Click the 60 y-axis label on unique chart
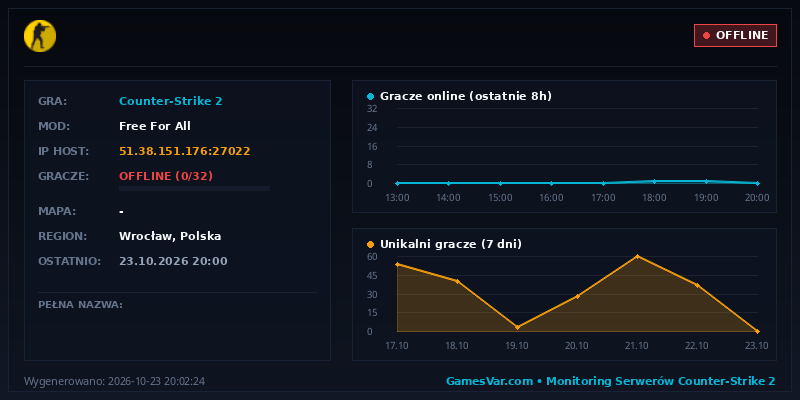Image resolution: width=800 pixels, height=400 pixels. 372,257
